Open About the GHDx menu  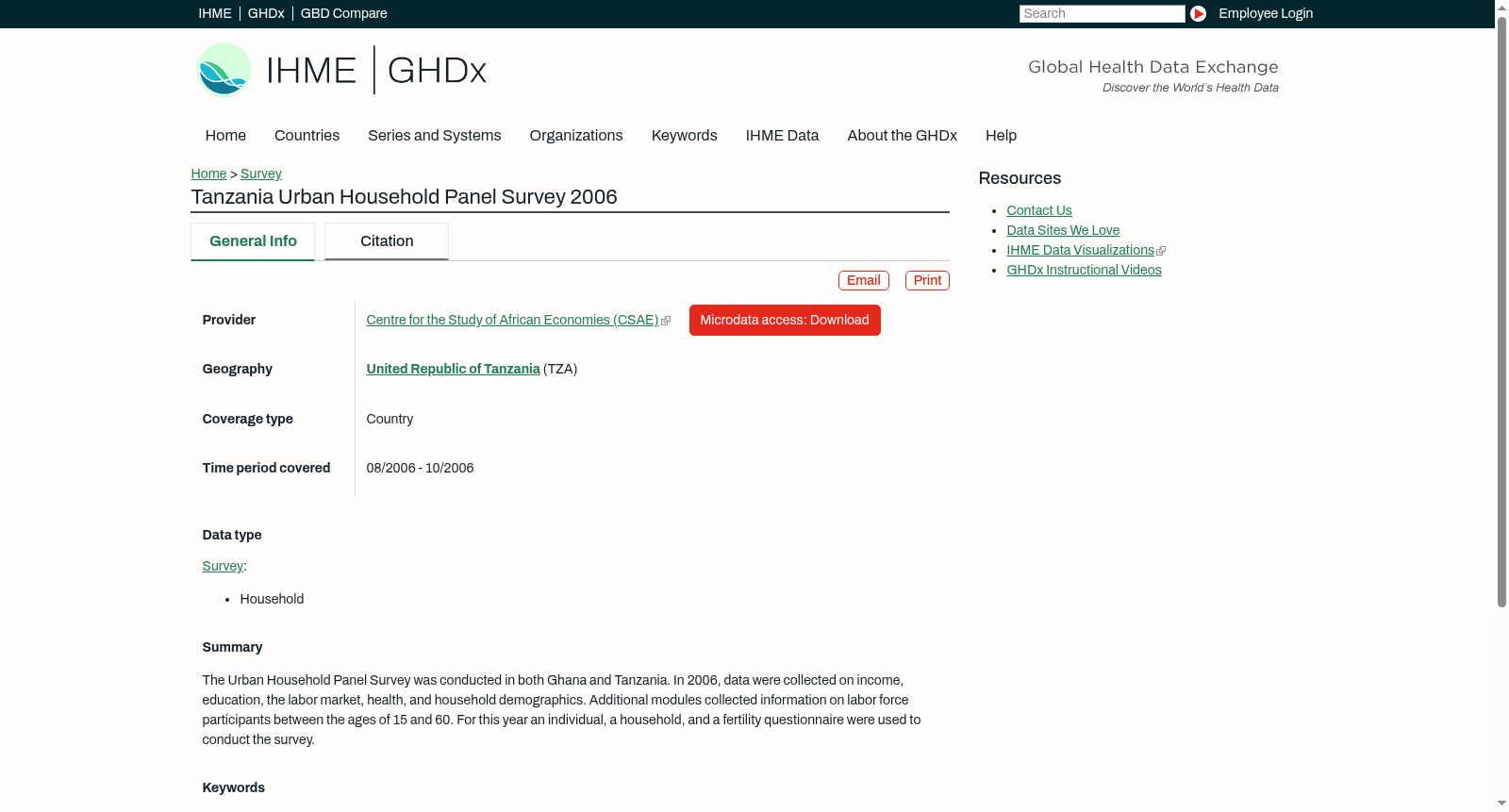coord(903,136)
